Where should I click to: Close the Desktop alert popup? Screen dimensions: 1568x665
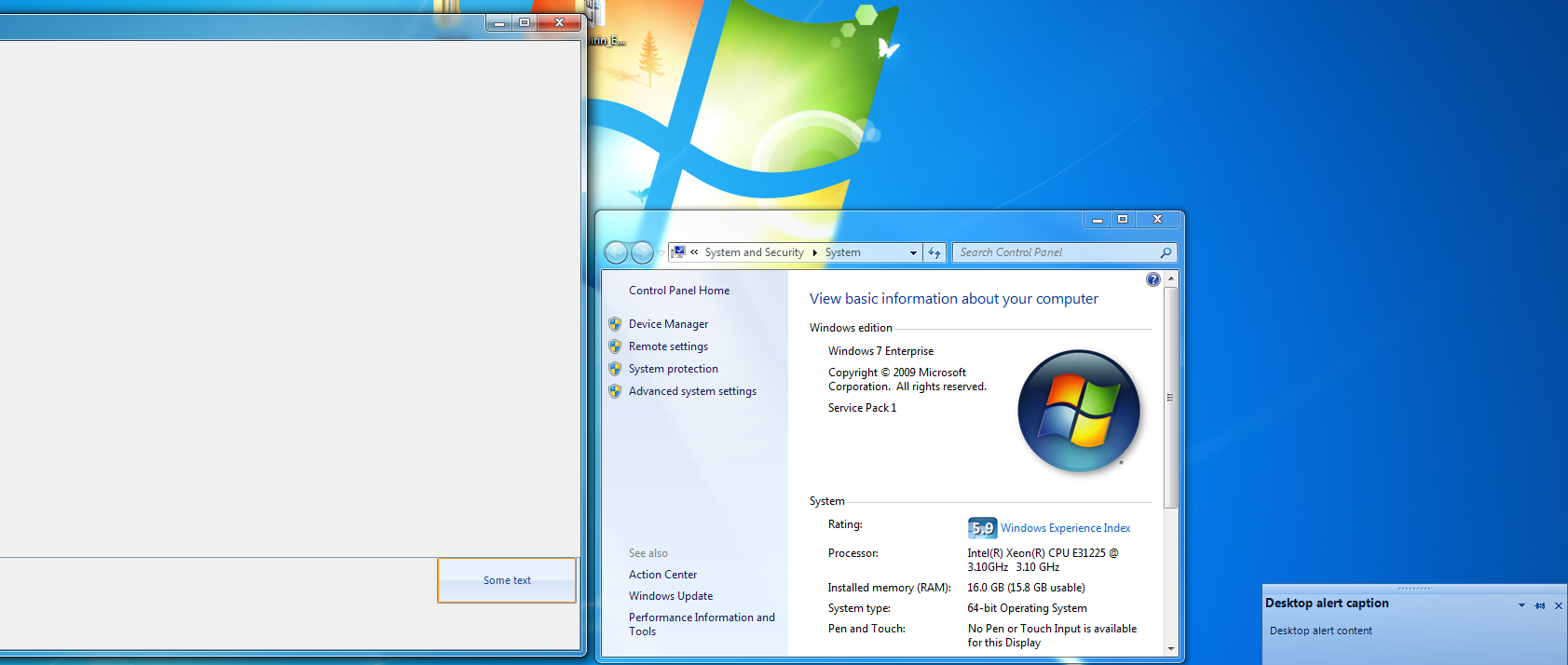pyautogui.click(x=1558, y=605)
